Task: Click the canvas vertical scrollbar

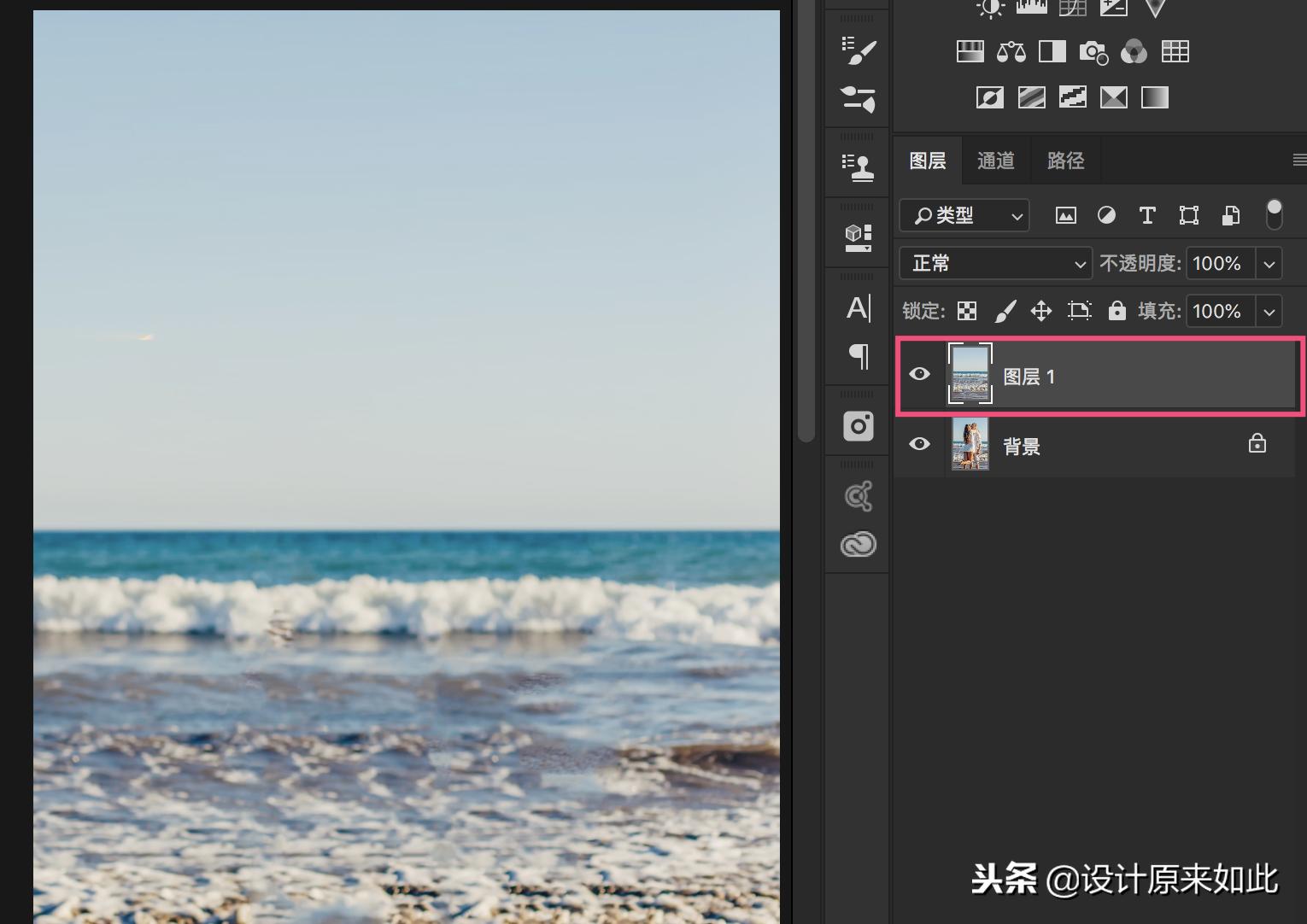Action: click(x=806, y=220)
